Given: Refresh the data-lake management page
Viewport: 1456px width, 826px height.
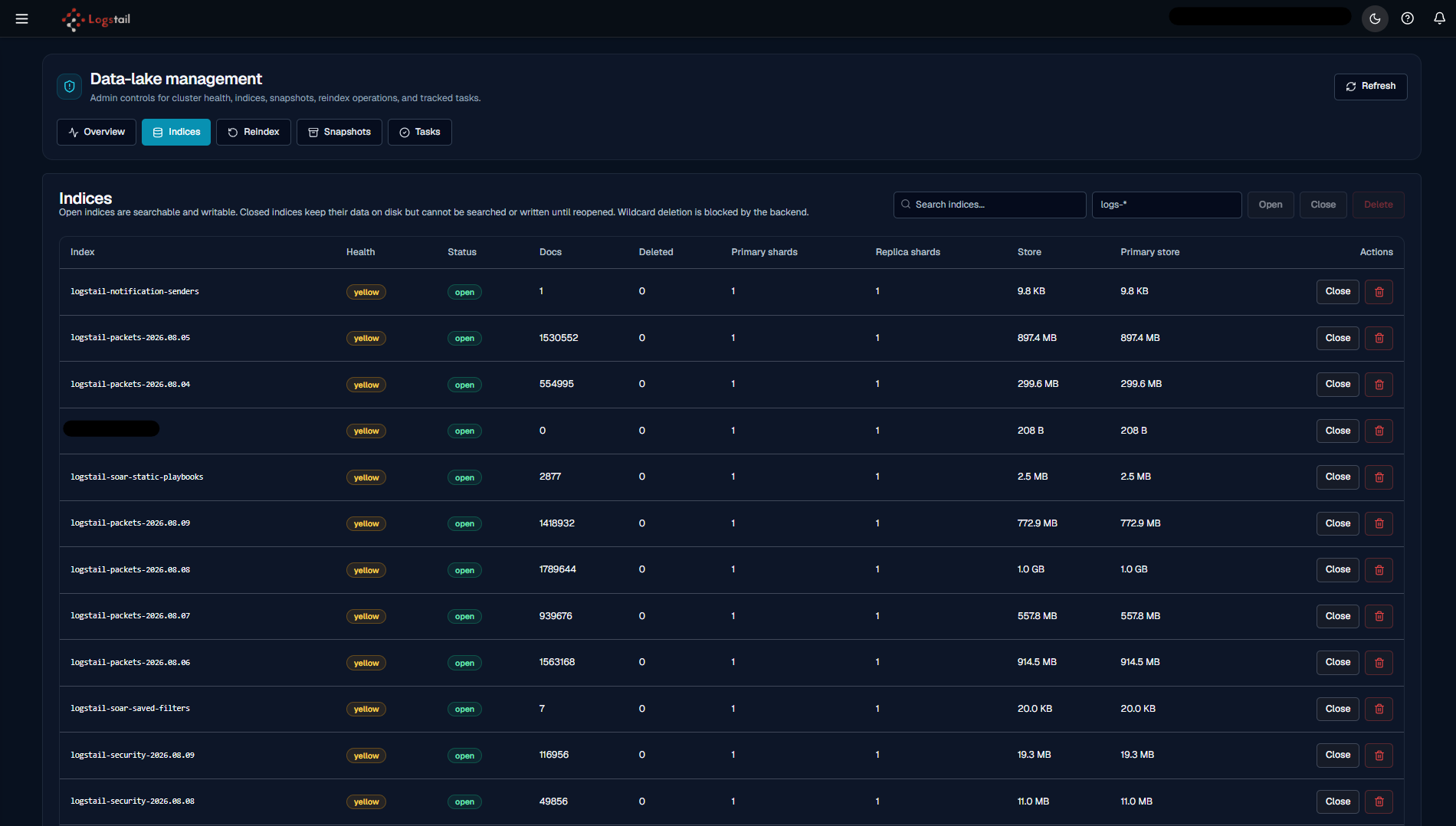Looking at the screenshot, I should (1370, 87).
